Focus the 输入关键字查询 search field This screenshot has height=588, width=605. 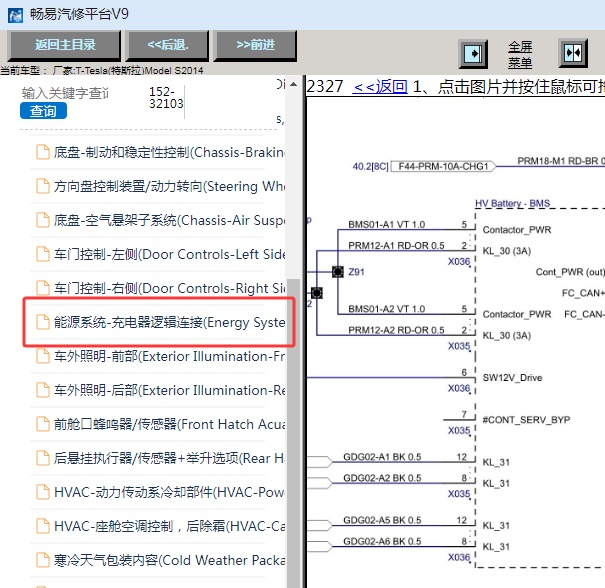pyautogui.click(x=66, y=93)
